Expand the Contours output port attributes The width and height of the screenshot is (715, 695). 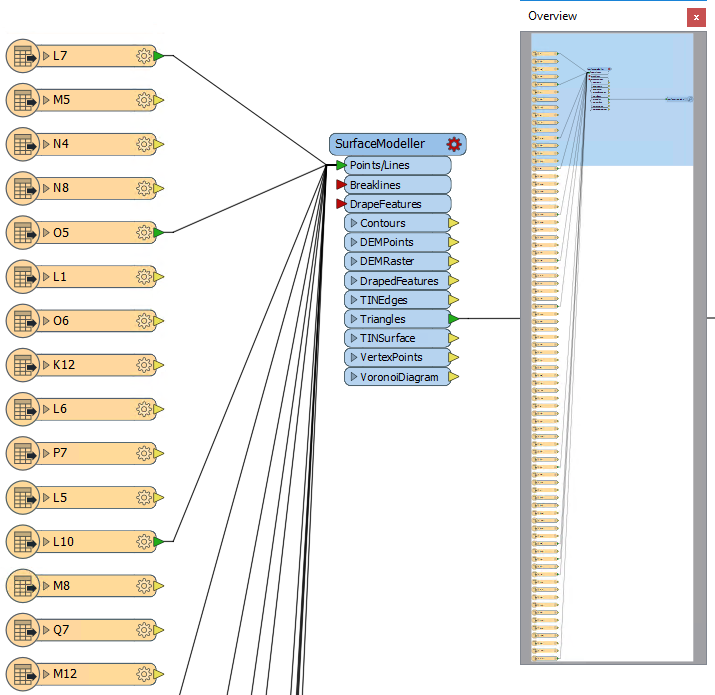click(x=353, y=223)
